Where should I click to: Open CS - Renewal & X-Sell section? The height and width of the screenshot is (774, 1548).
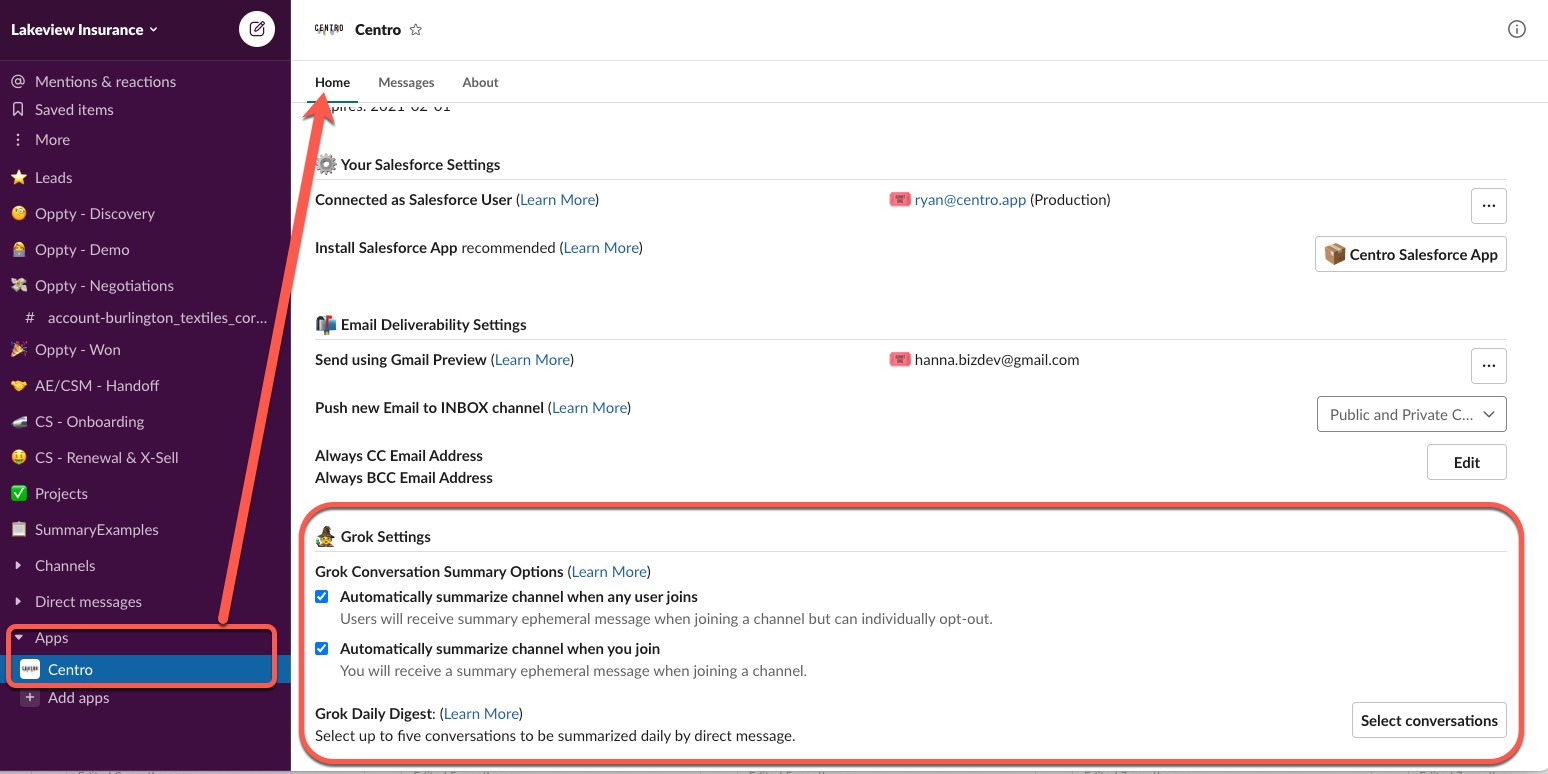tap(107, 458)
